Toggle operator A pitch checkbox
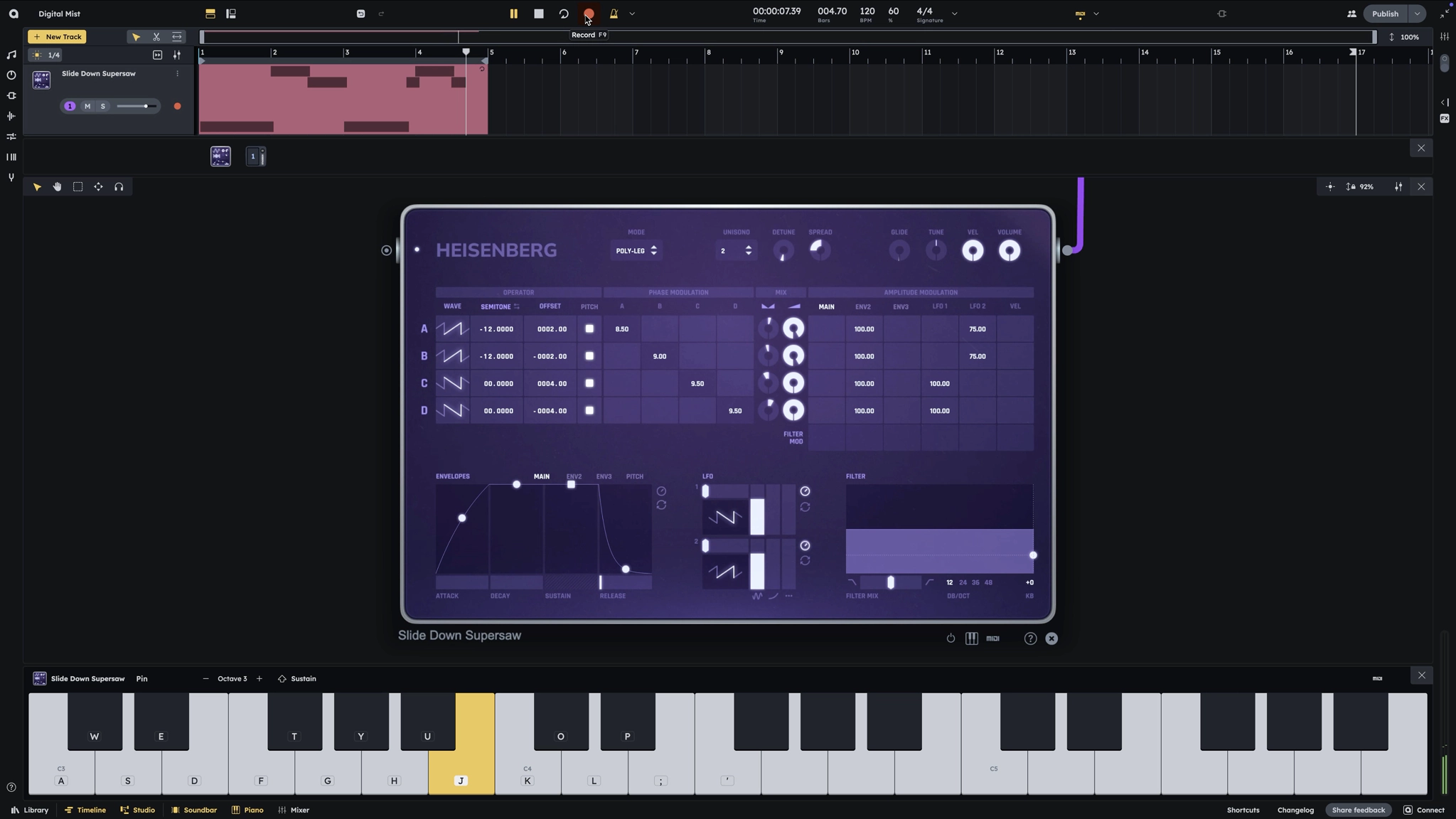 point(589,328)
